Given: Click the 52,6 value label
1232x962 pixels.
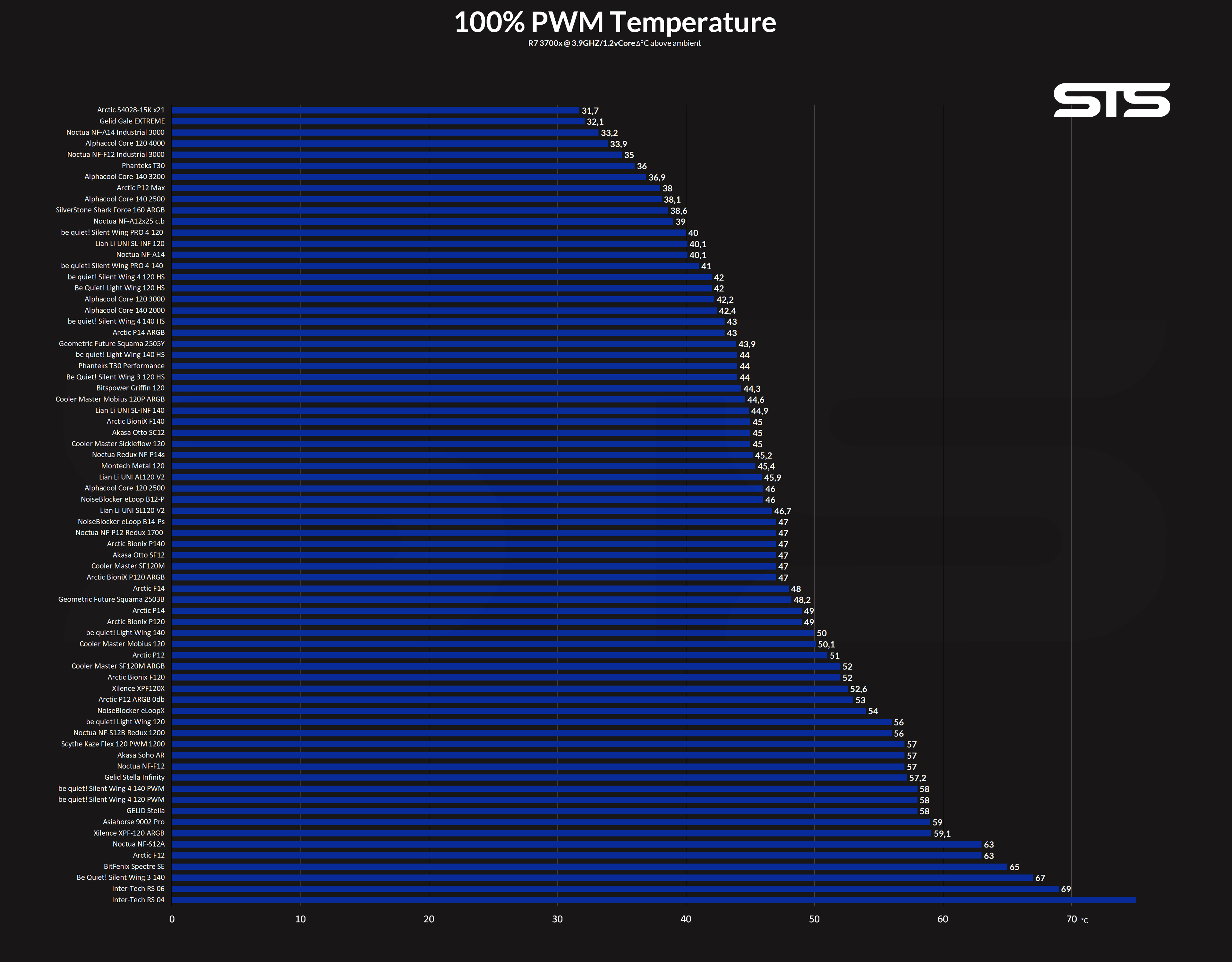Looking at the screenshot, I should click(859, 689).
